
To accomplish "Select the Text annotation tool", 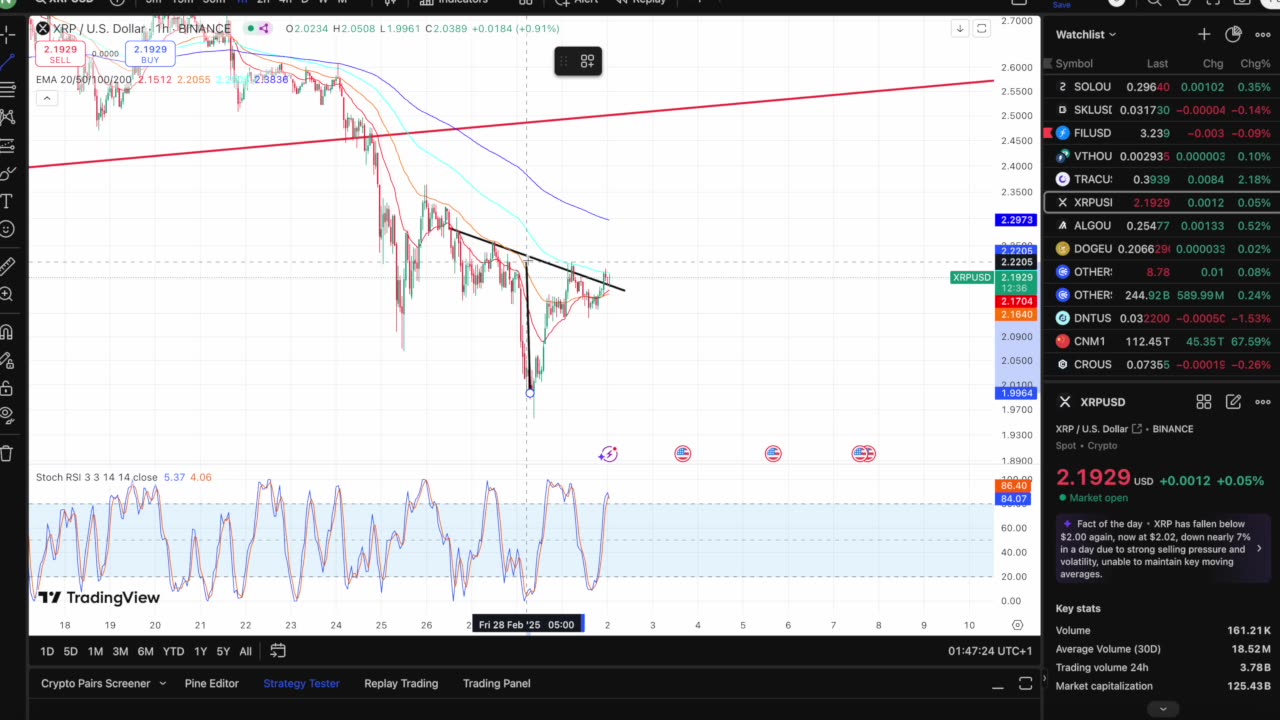I will click(7, 202).
